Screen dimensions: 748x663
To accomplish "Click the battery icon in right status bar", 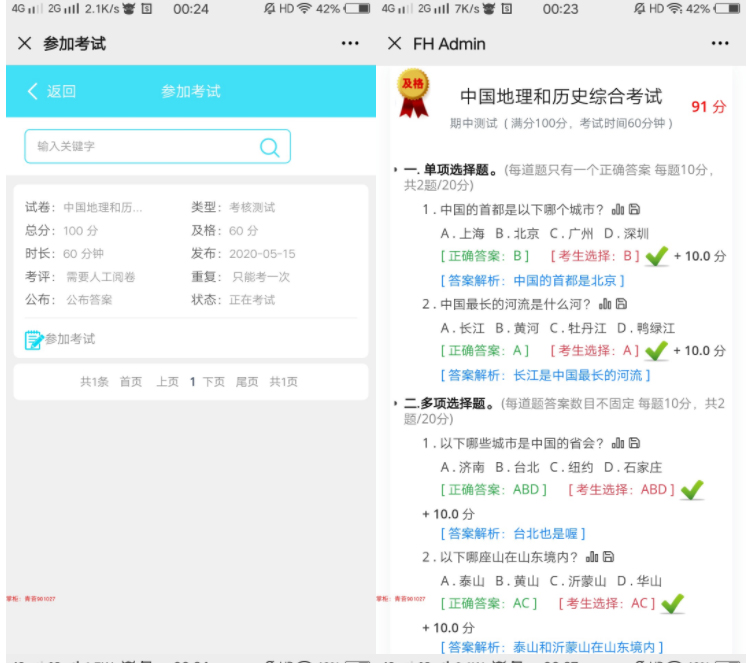I will point(728,9).
